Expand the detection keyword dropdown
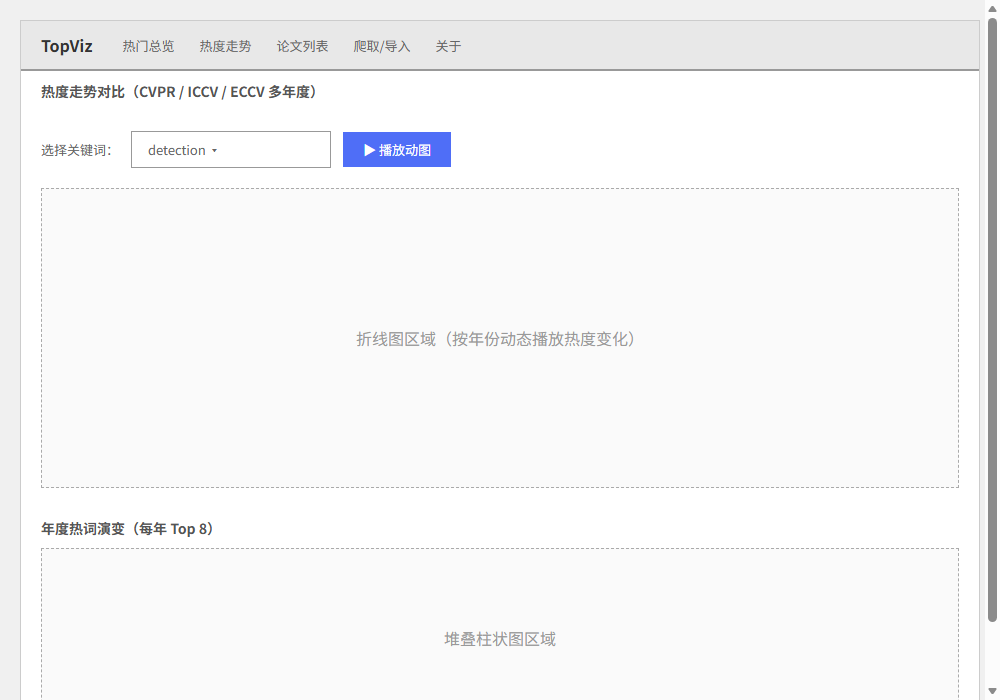 pyautogui.click(x=231, y=150)
